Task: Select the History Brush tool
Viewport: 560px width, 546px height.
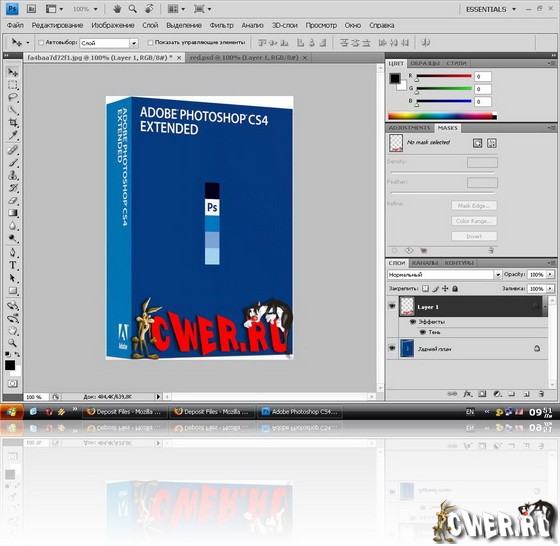Action: [12, 188]
